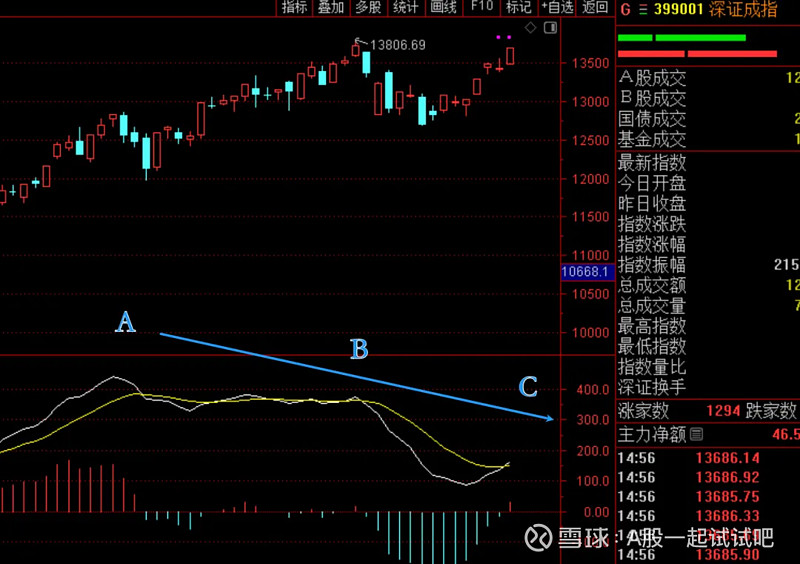Click the 涨家数 value 1294
Viewport: 800px width, 564px height.
(x=723, y=410)
